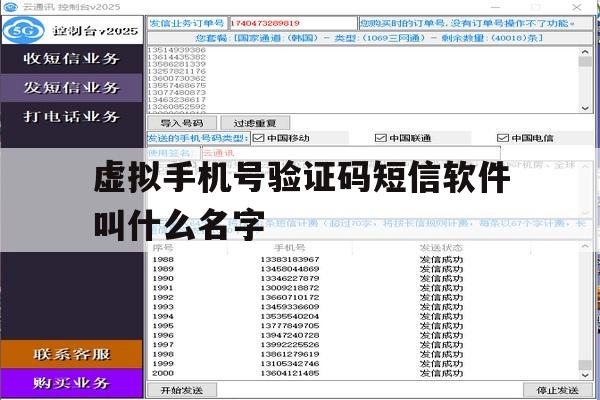This screenshot has height=400, width=600.
Task: Click 停止发送 button
Action: point(557,390)
